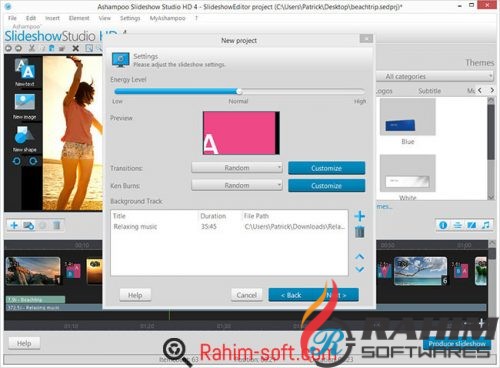Click the main window Help button
Screen dimensions: 500x368
click(24, 343)
